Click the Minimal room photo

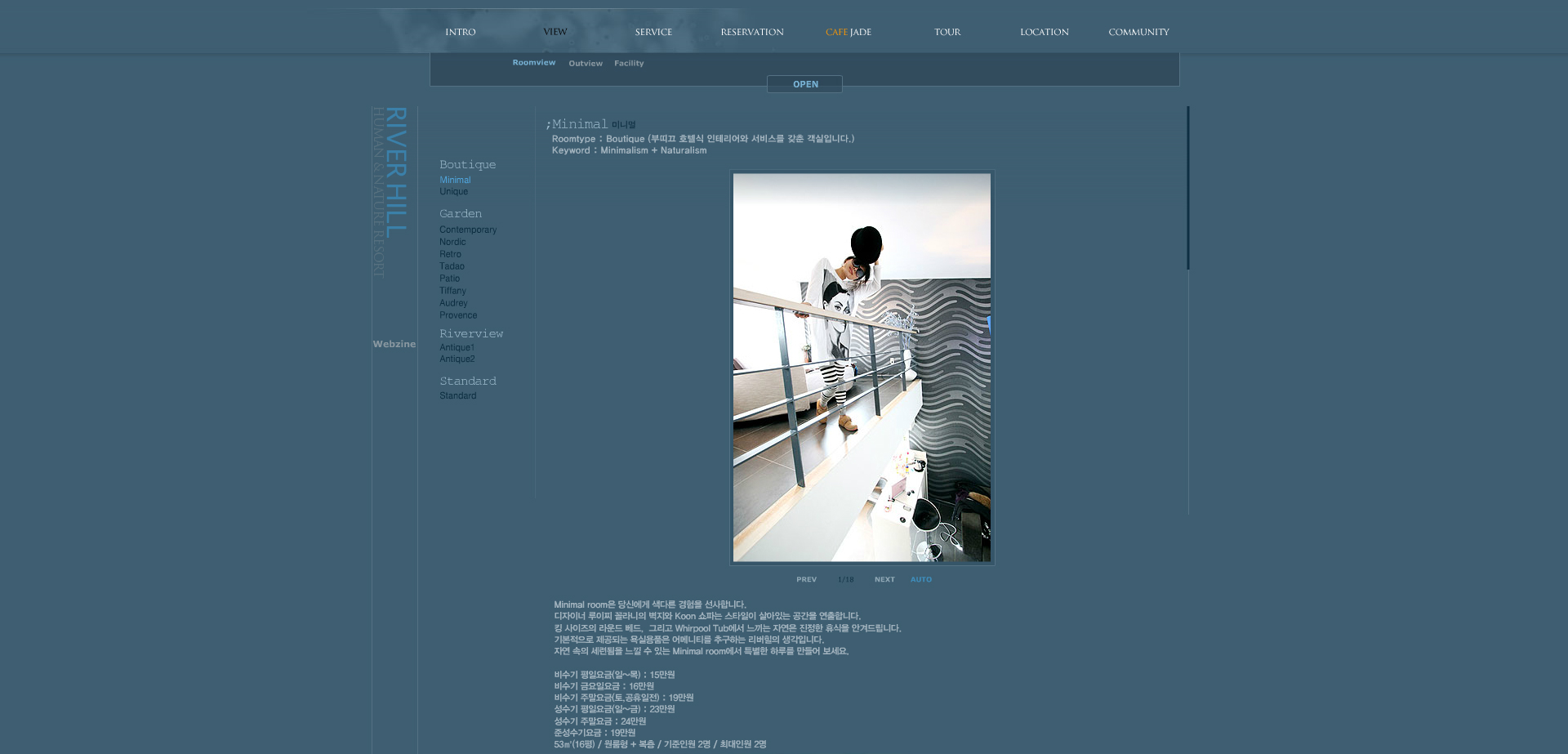point(862,368)
